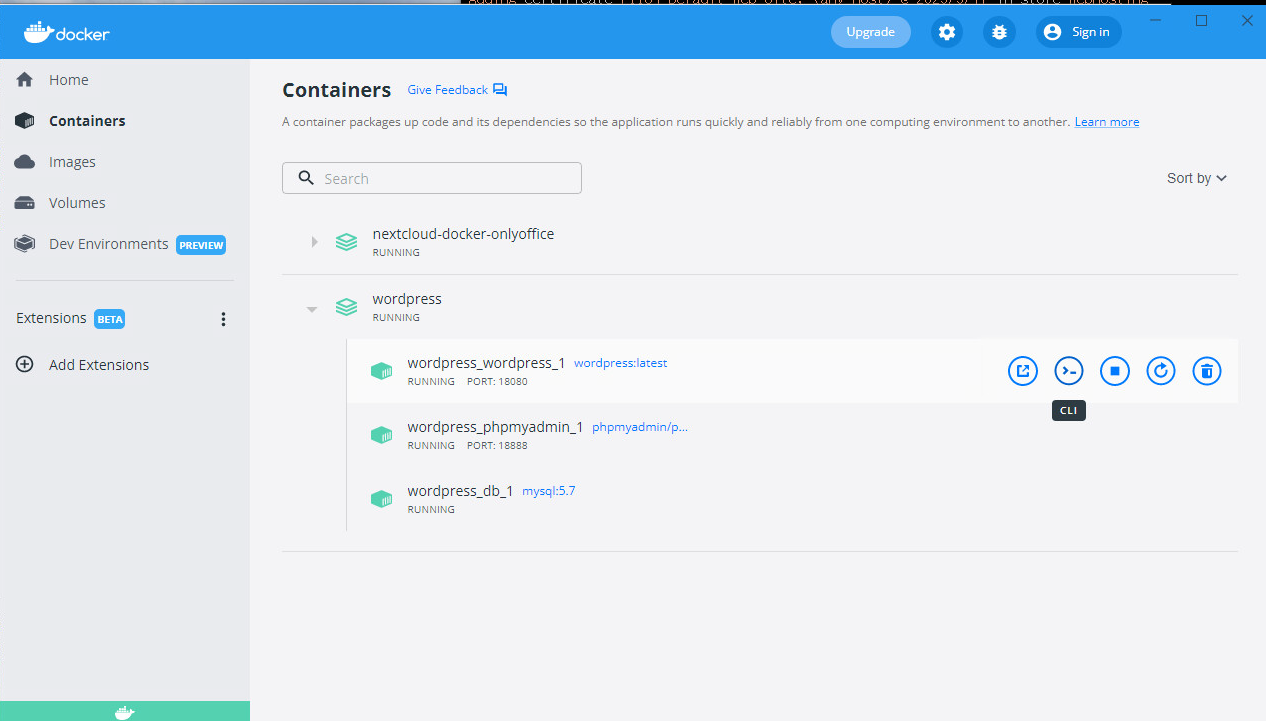The width and height of the screenshot is (1266, 721).
Task: Click Add Extensions
Action: pyautogui.click(x=99, y=365)
